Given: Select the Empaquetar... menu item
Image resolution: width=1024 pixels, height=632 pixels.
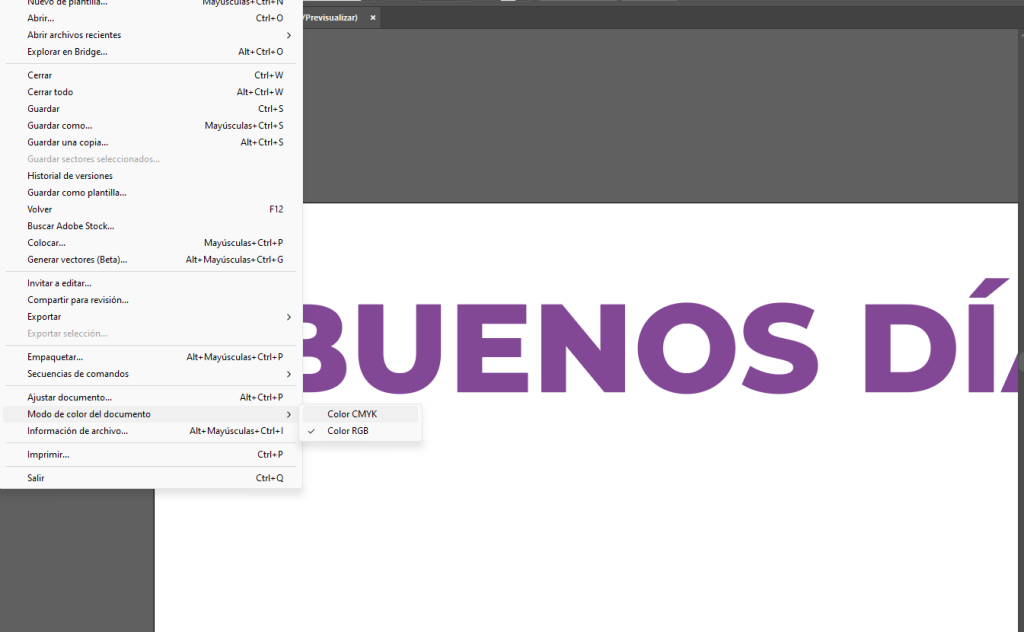Looking at the screenshot, I should (x=151, y=357).
